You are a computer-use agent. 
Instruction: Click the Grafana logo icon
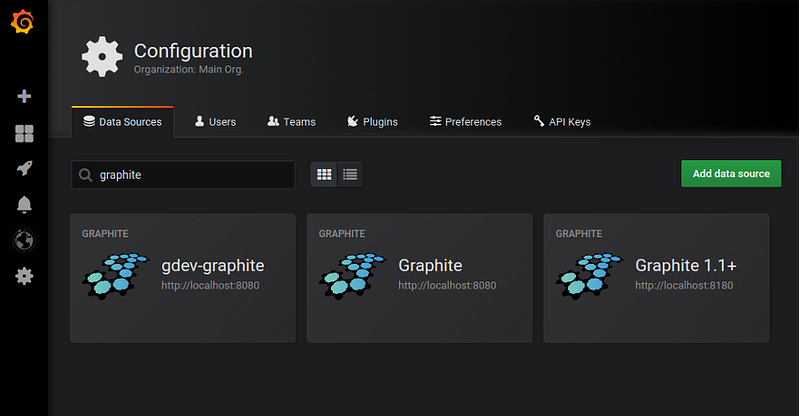click(x=24, y=21)
